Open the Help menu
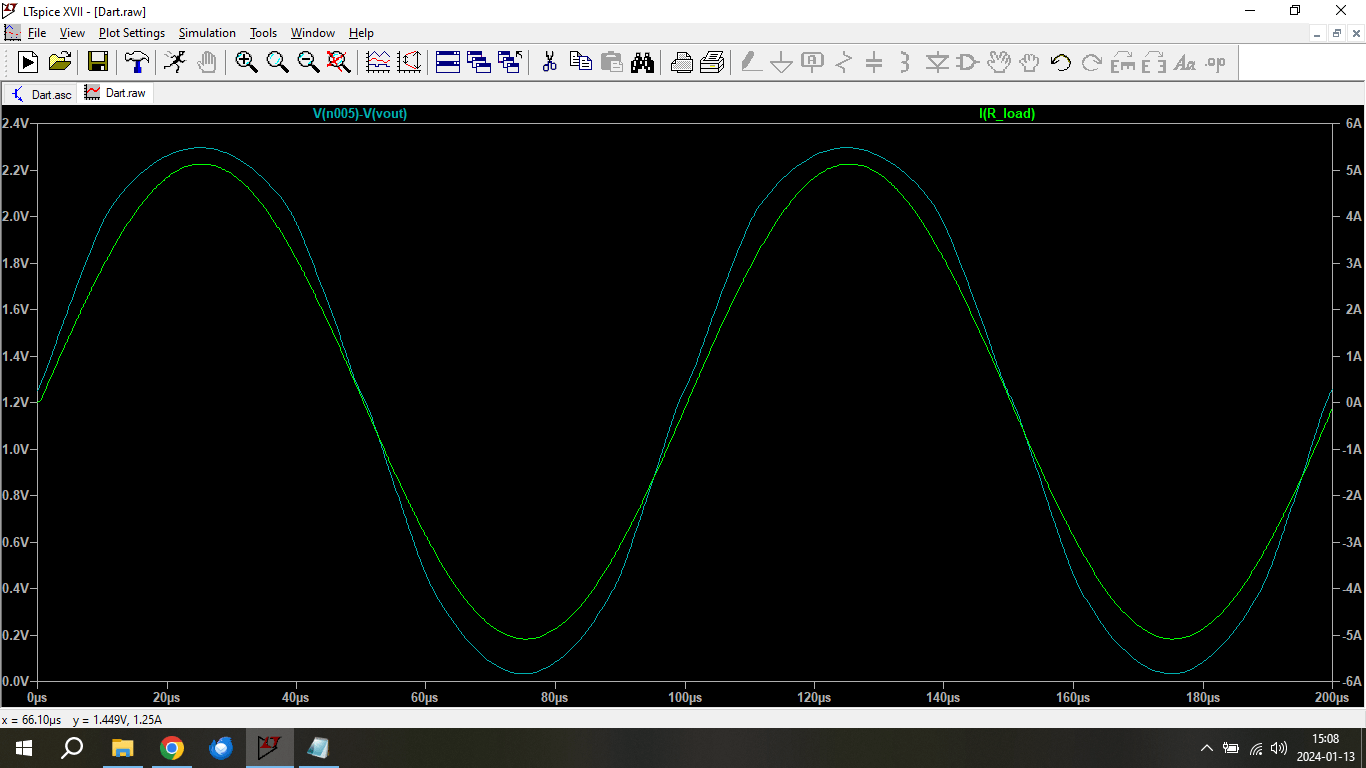 point(361,33)
